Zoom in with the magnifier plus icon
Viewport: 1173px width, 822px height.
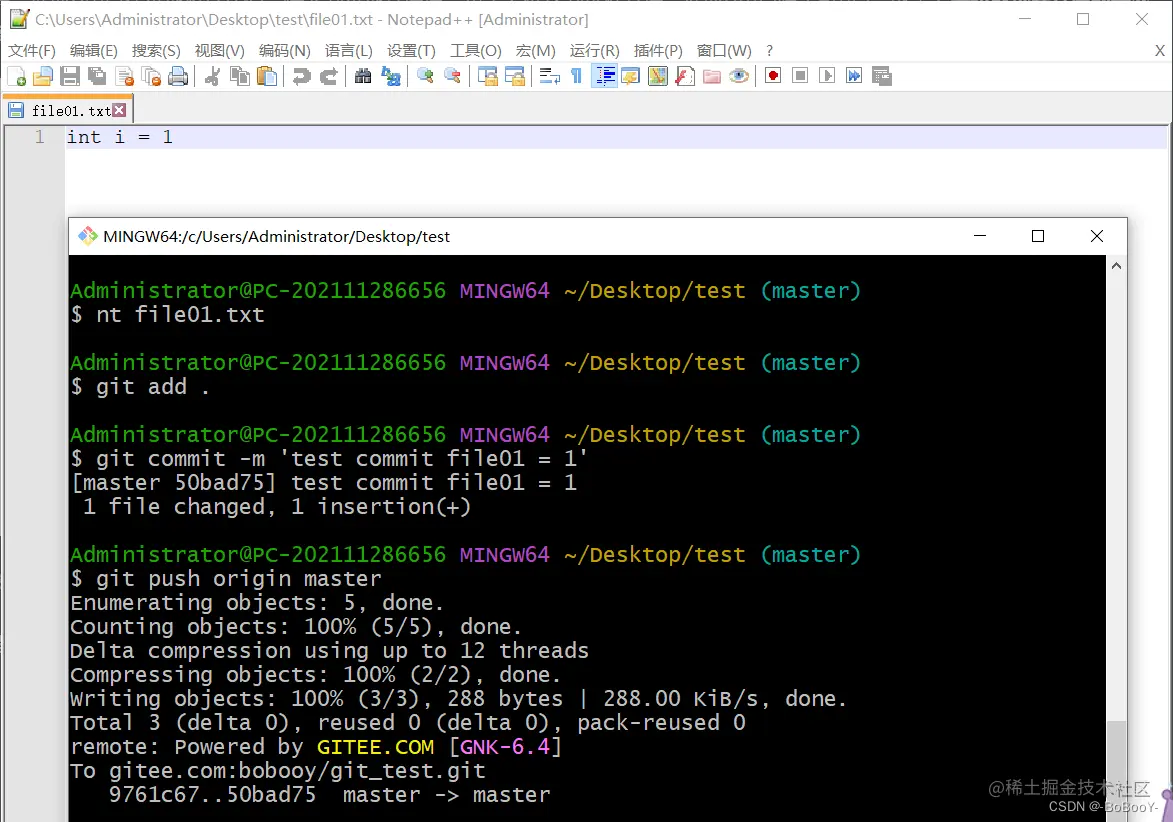pyautogui.click(x=426, y=76)
